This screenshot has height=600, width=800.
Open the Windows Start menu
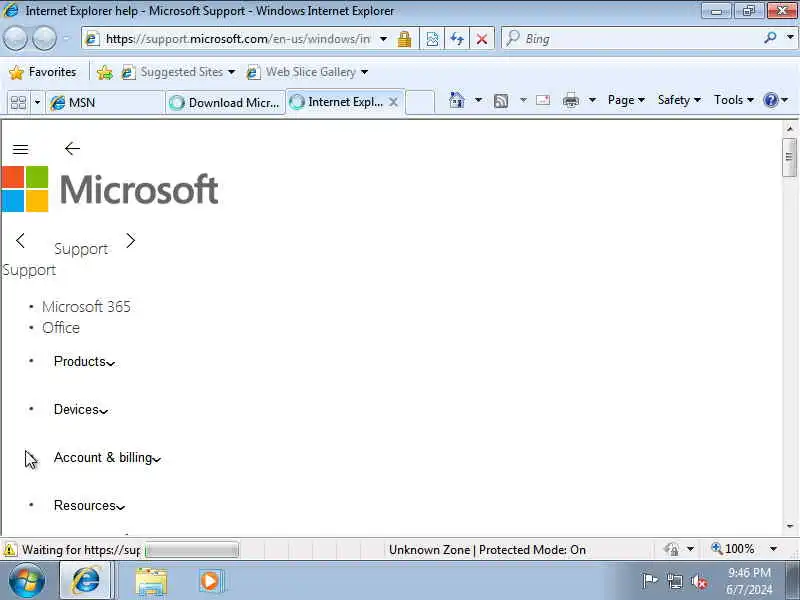point(27,580)
